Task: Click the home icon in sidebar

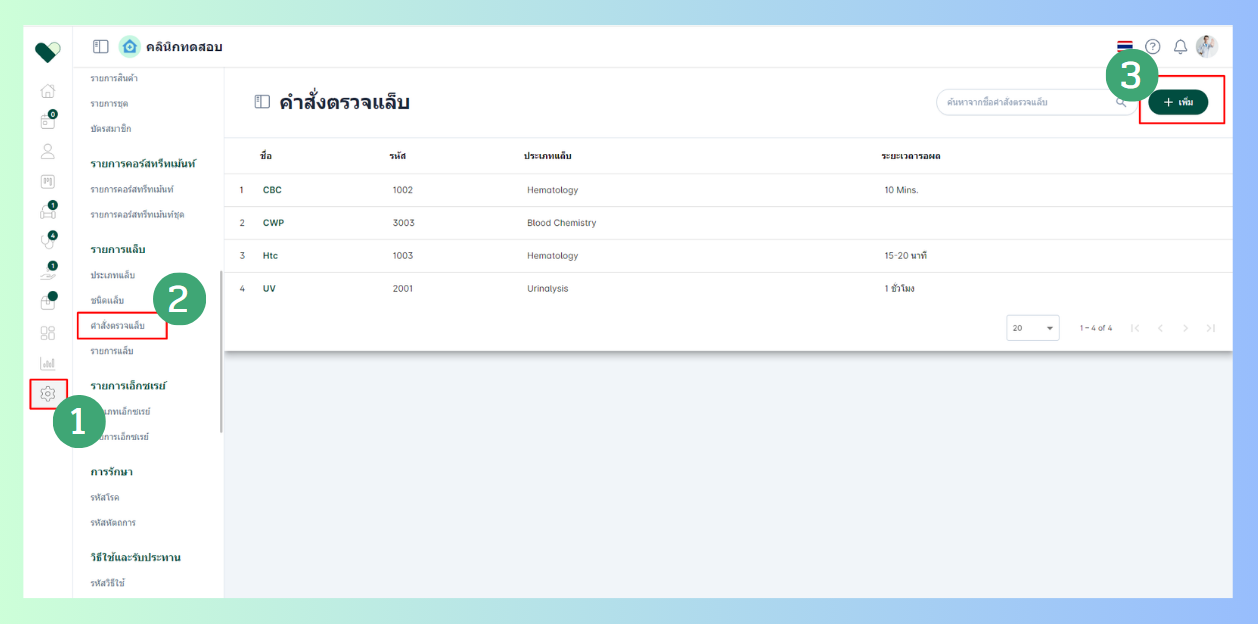Action: [48, 91]
